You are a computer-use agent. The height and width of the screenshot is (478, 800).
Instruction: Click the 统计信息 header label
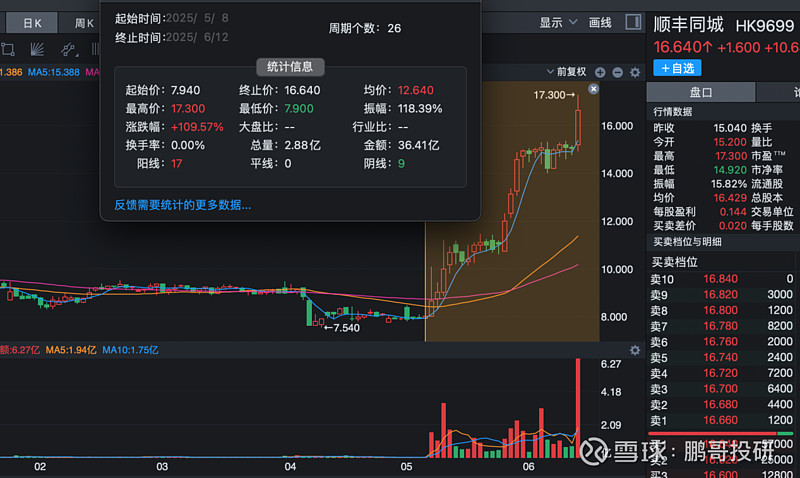290,66
